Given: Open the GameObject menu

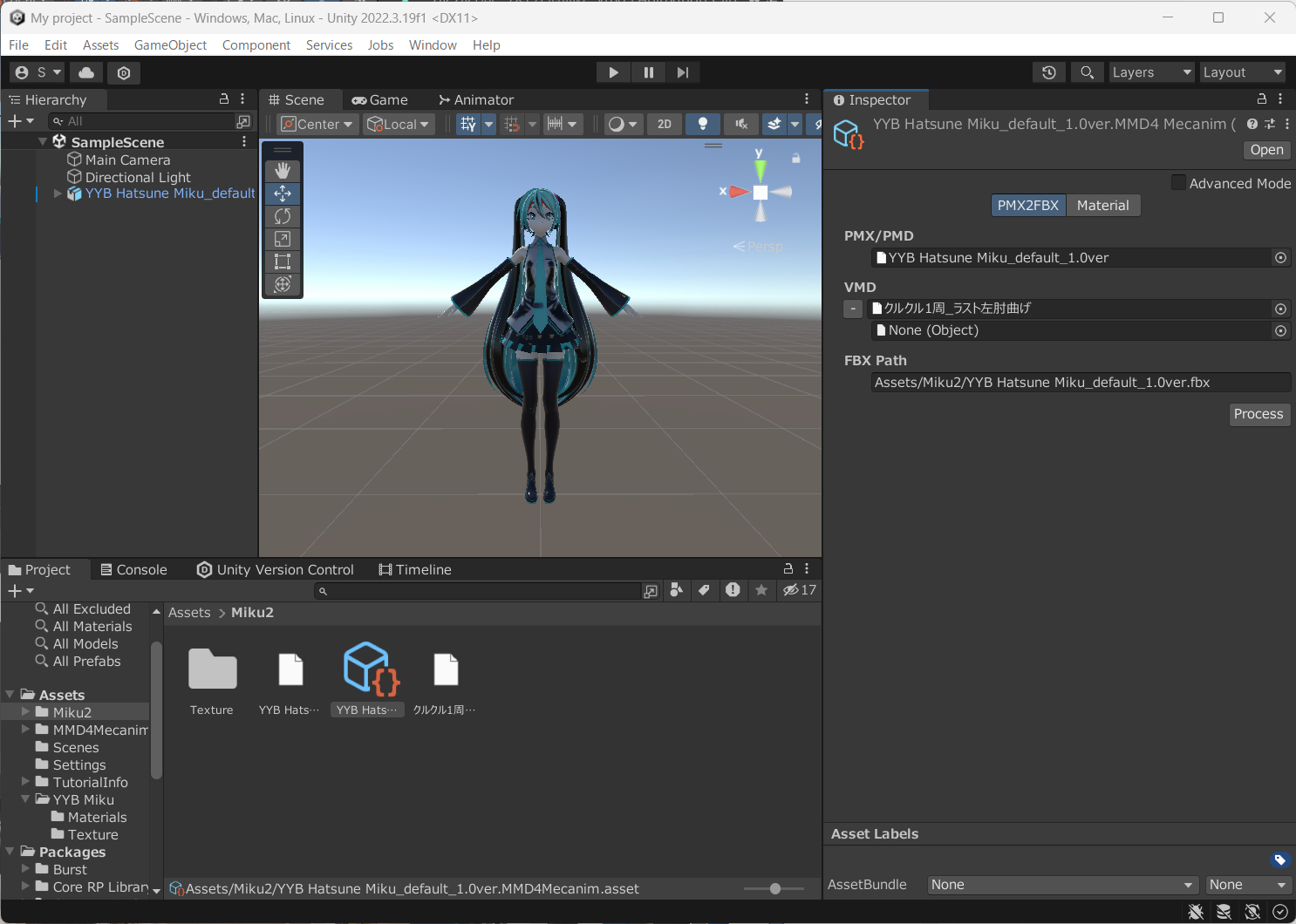Looking at the screenshot, I should pos(170,44).
